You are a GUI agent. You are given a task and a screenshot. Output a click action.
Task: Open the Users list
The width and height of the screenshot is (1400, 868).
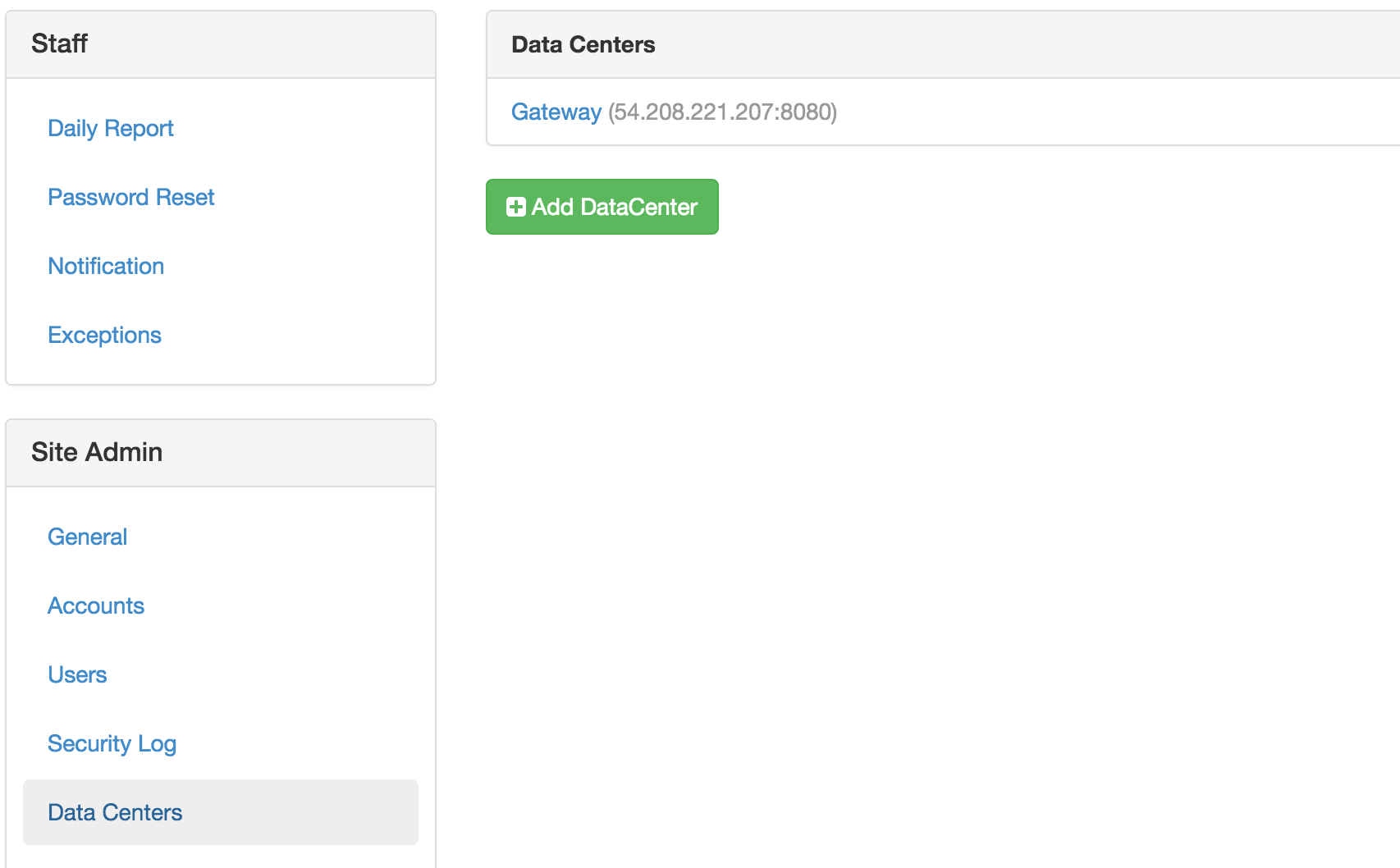coord(77,674)
